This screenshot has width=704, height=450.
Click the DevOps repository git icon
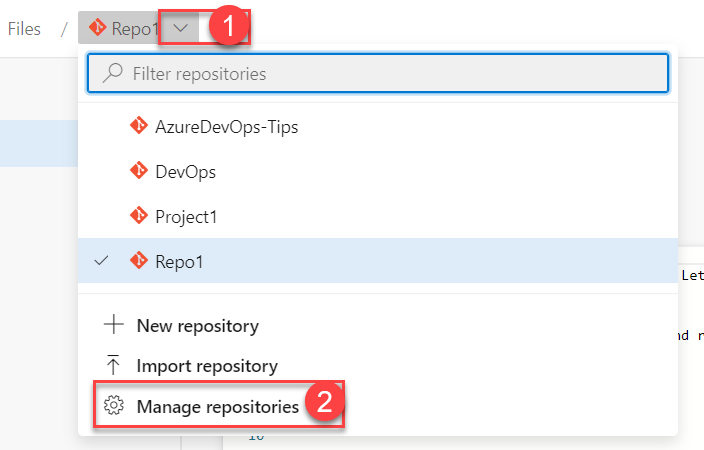tap(139, 171)
